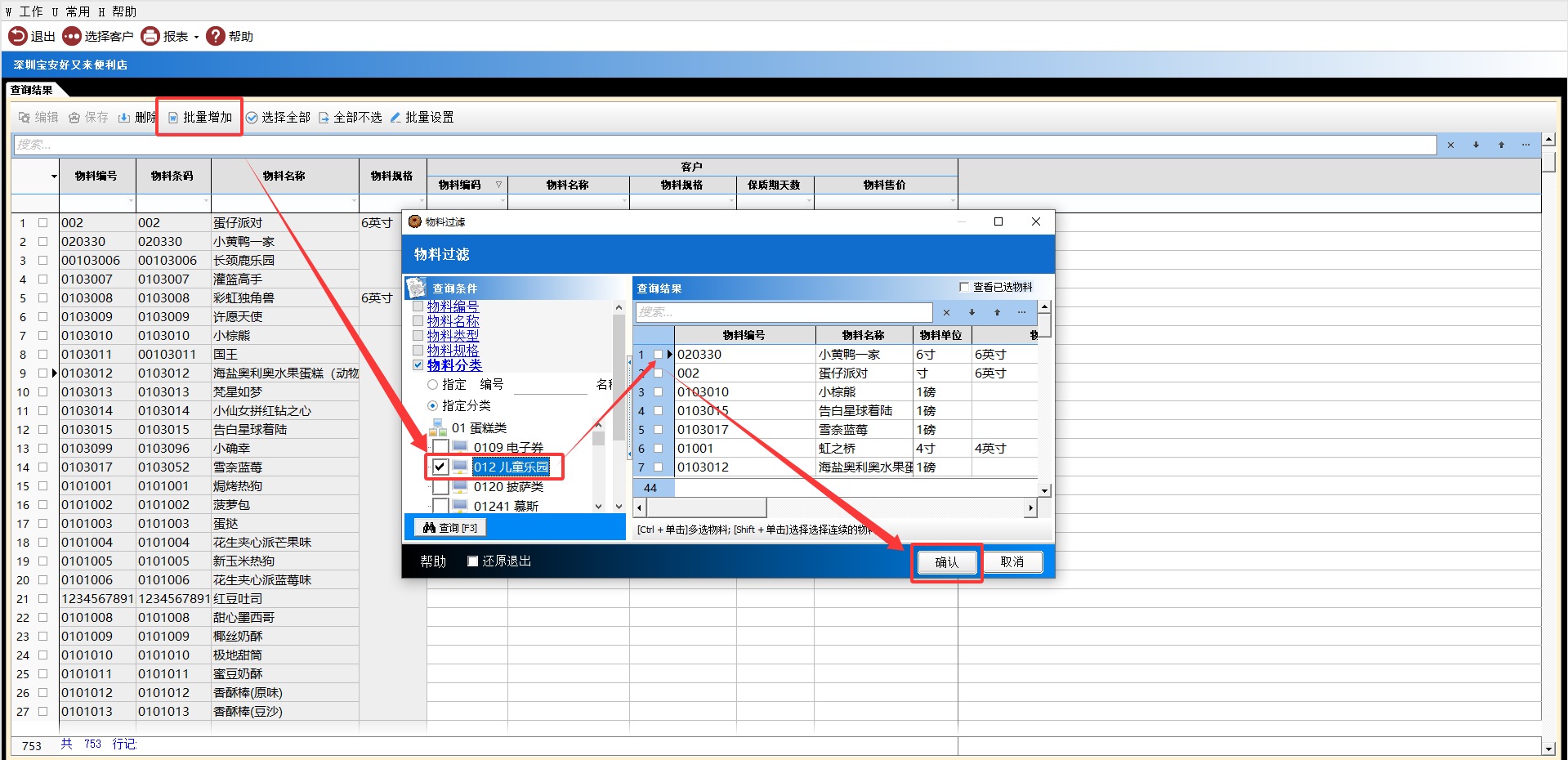Open 物料编号 column filter dropdown in main grid
Image resolution: width=1568 pixels, height=760 pixels.
pos(130,201)
